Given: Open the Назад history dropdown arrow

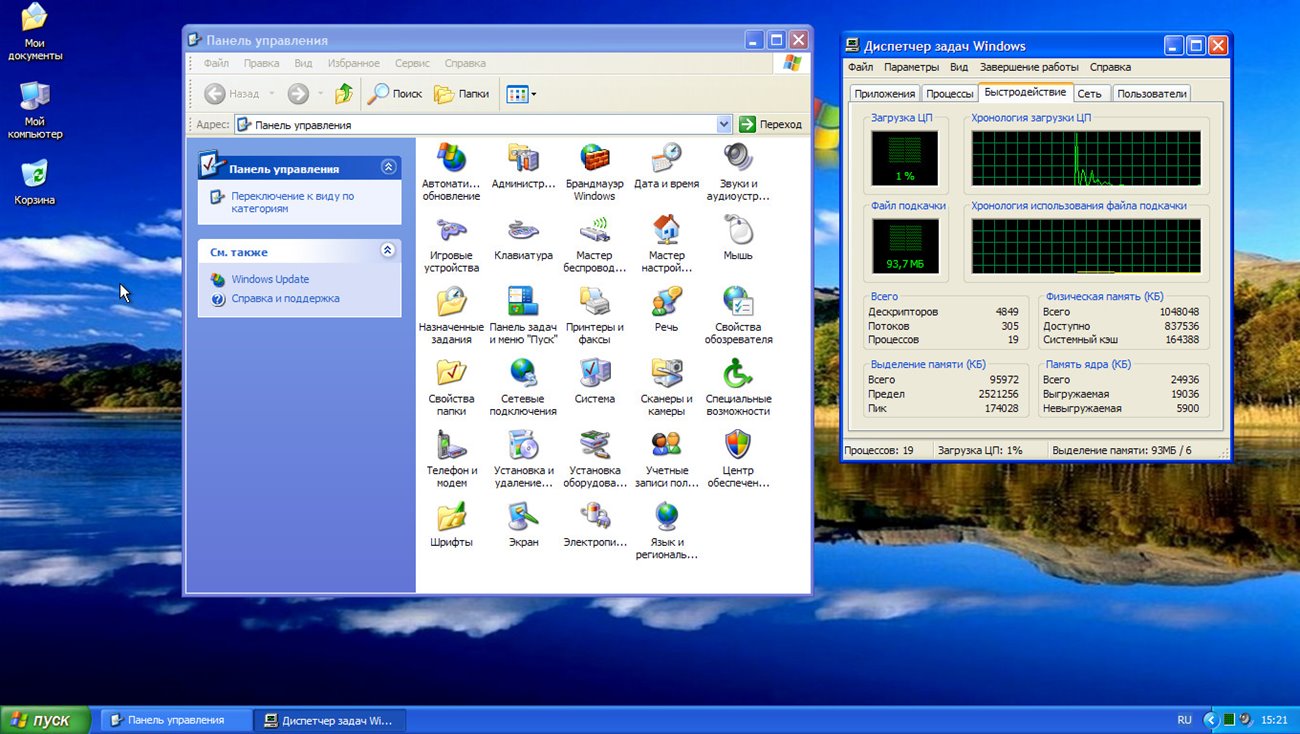Looking at the screenshot, I should [x=273, y=94].
